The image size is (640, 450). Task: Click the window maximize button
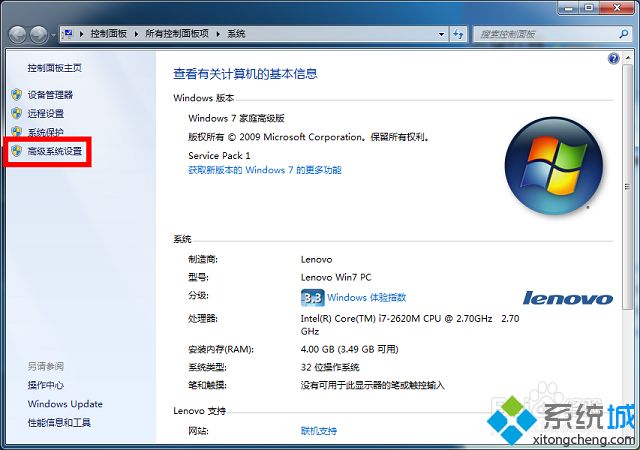tap(589, 8)
